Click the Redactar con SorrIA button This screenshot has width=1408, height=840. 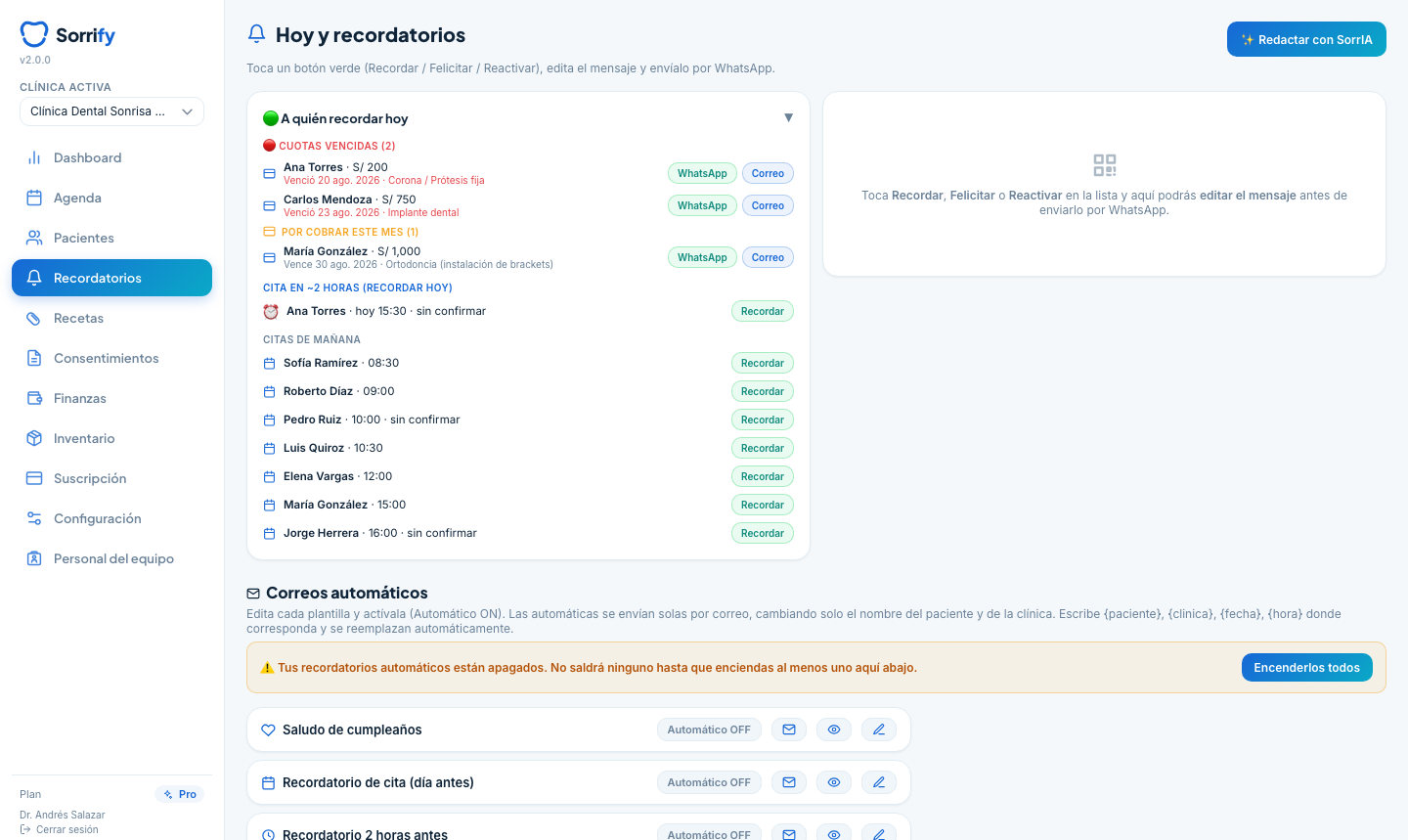tap(1306, 39)
